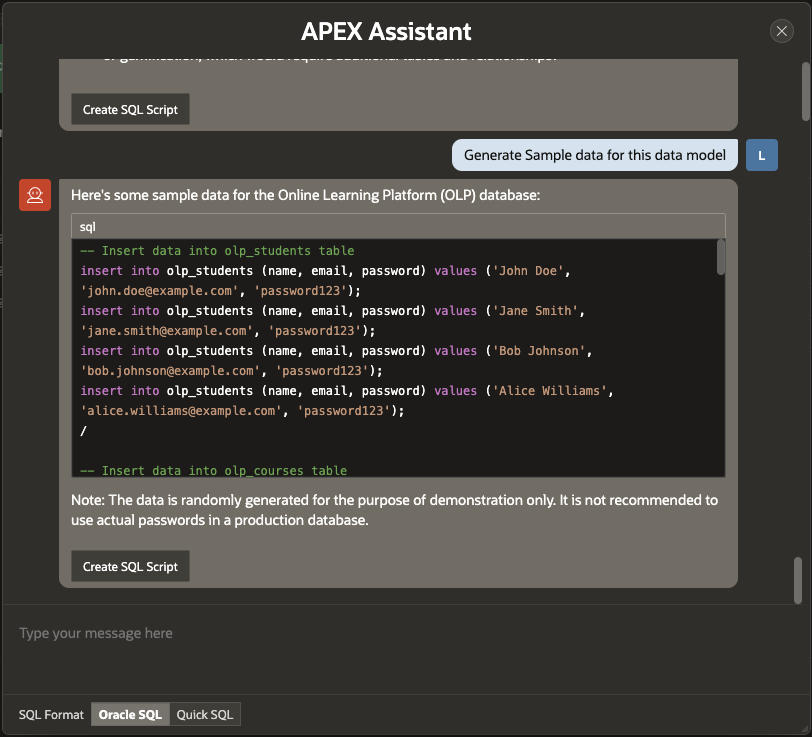The width and height of the screenshot is (812, 737).
Task: Click the APEX Assistant dialog title
Action: point(386,31)
